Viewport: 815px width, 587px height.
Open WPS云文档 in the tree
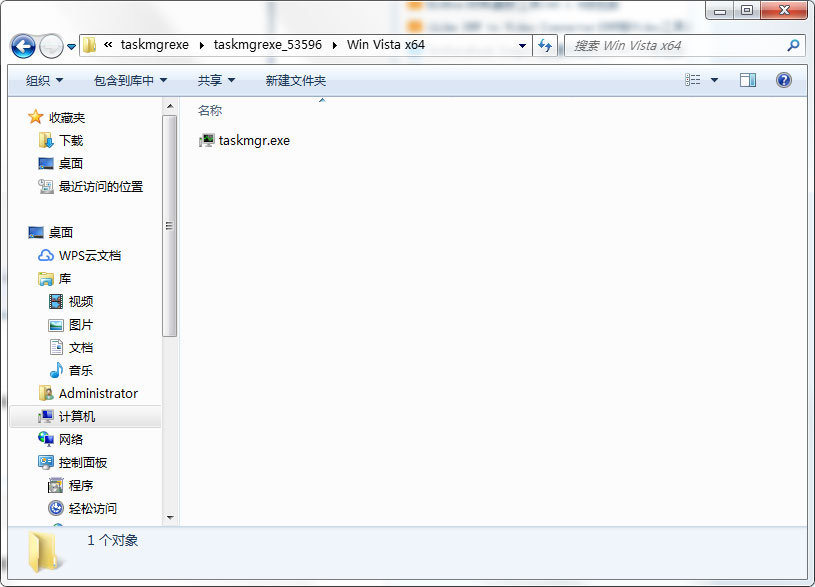pyautogui.click(x=90, y=256)
